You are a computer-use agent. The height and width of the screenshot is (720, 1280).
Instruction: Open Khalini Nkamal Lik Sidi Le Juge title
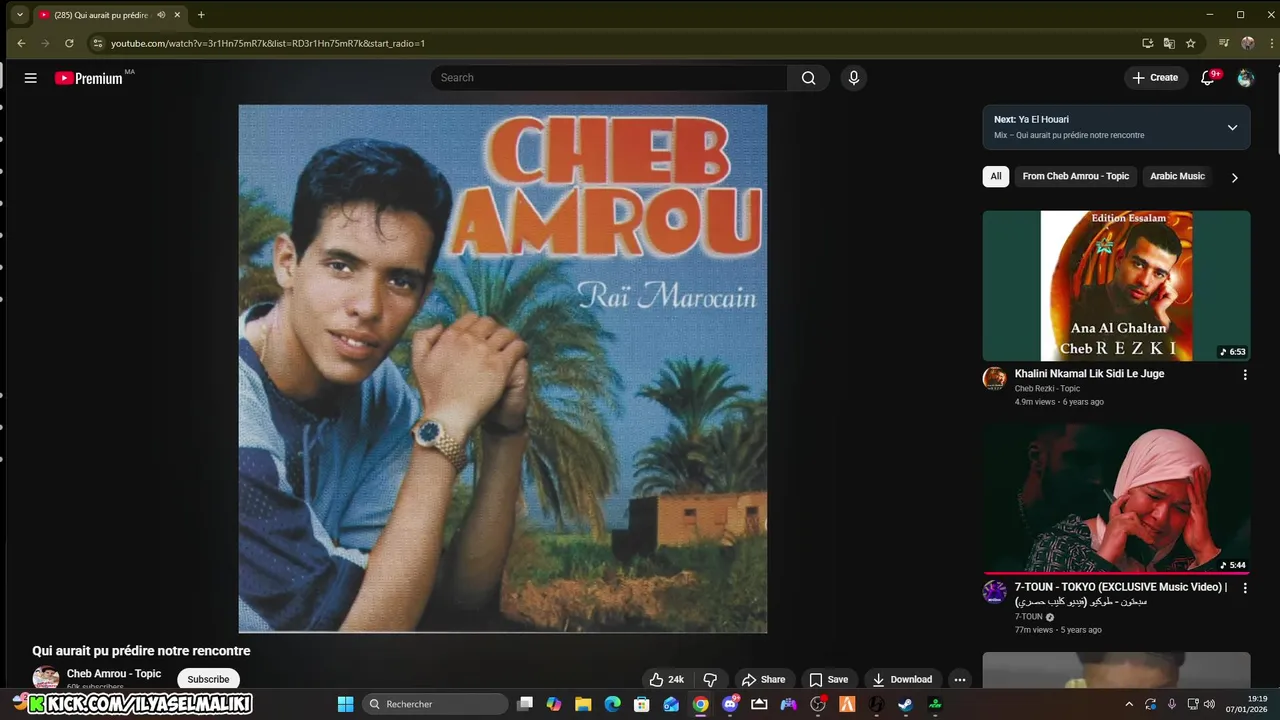tap(1089, 374)
